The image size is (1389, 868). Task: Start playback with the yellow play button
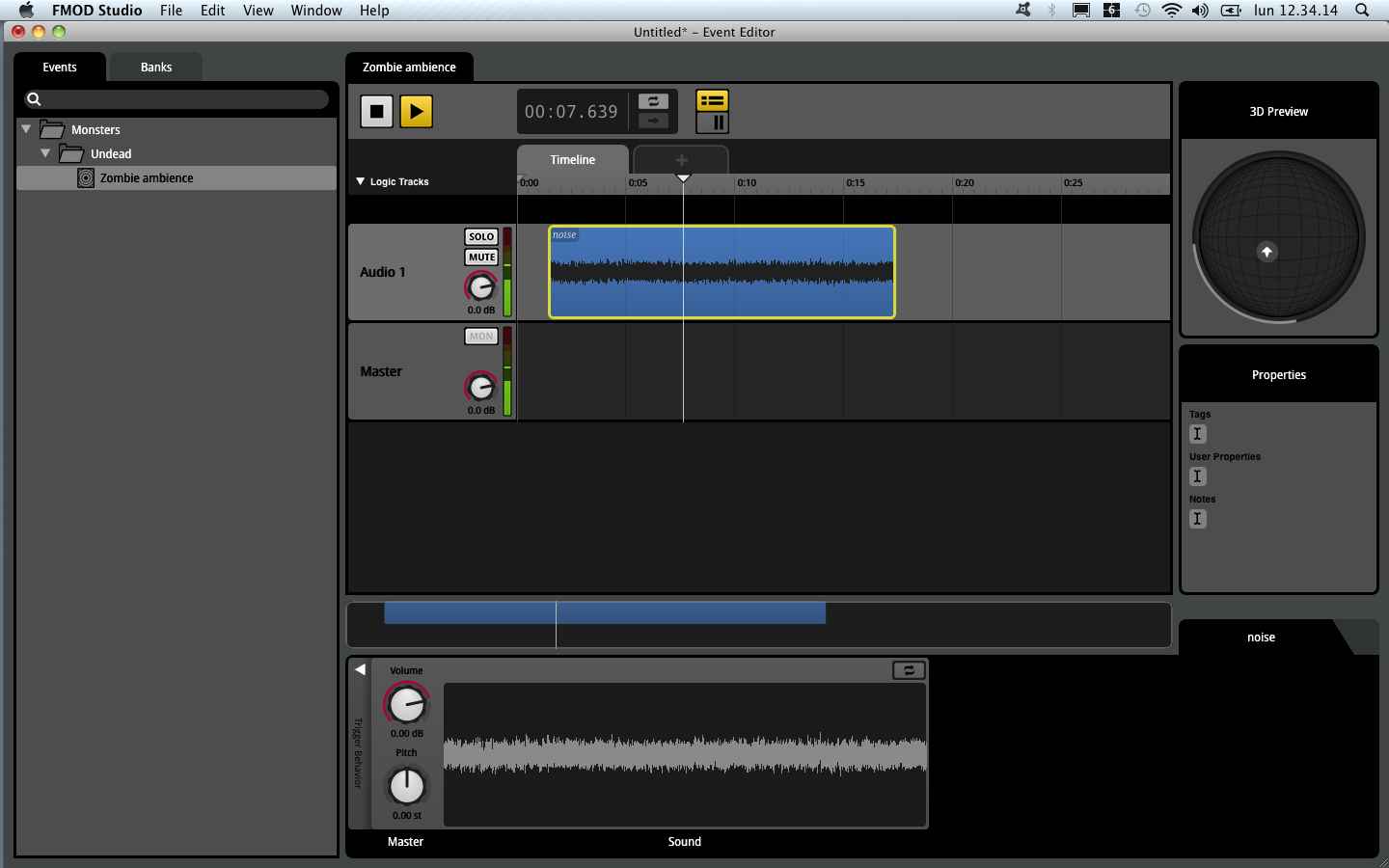416,111
